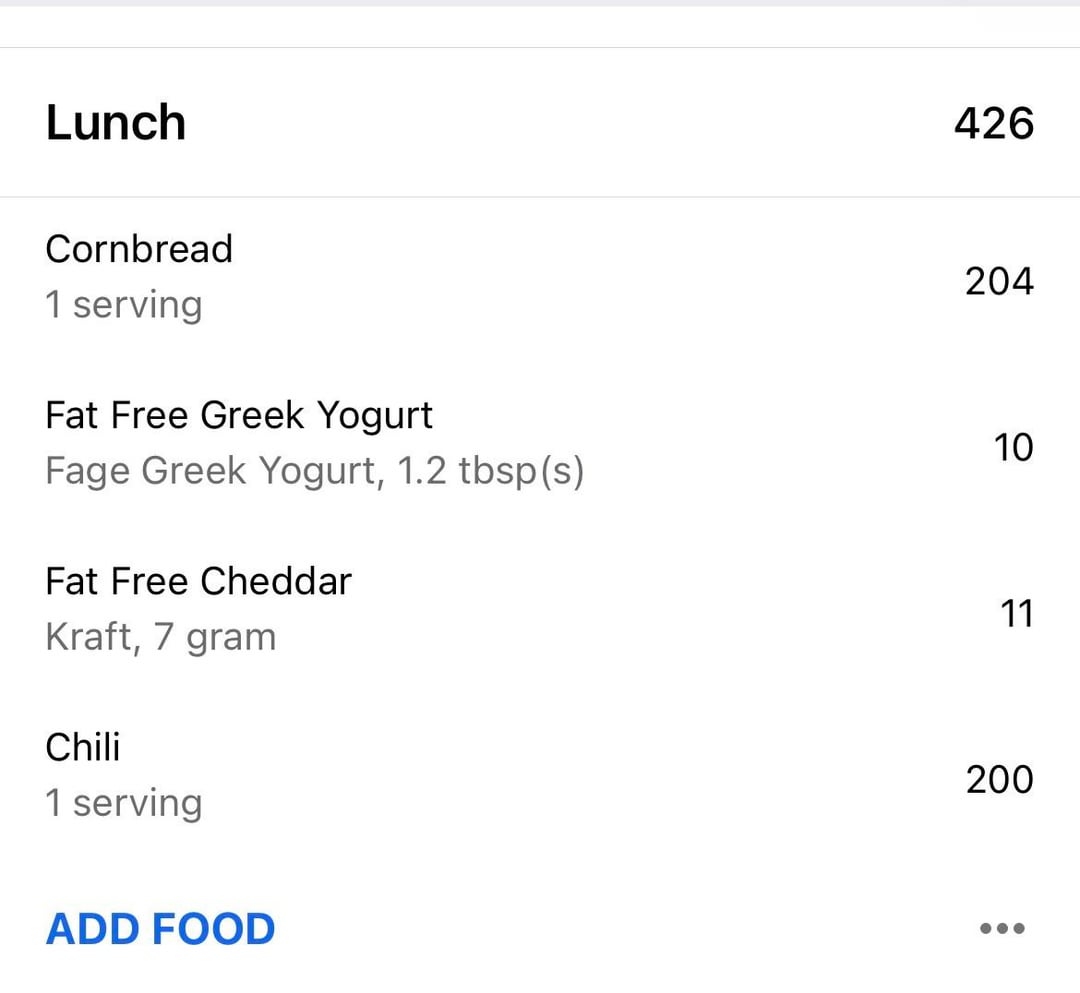
Task: Click the Greek Yogurt 10 calorie value
Action: [x=1012, y=447]
